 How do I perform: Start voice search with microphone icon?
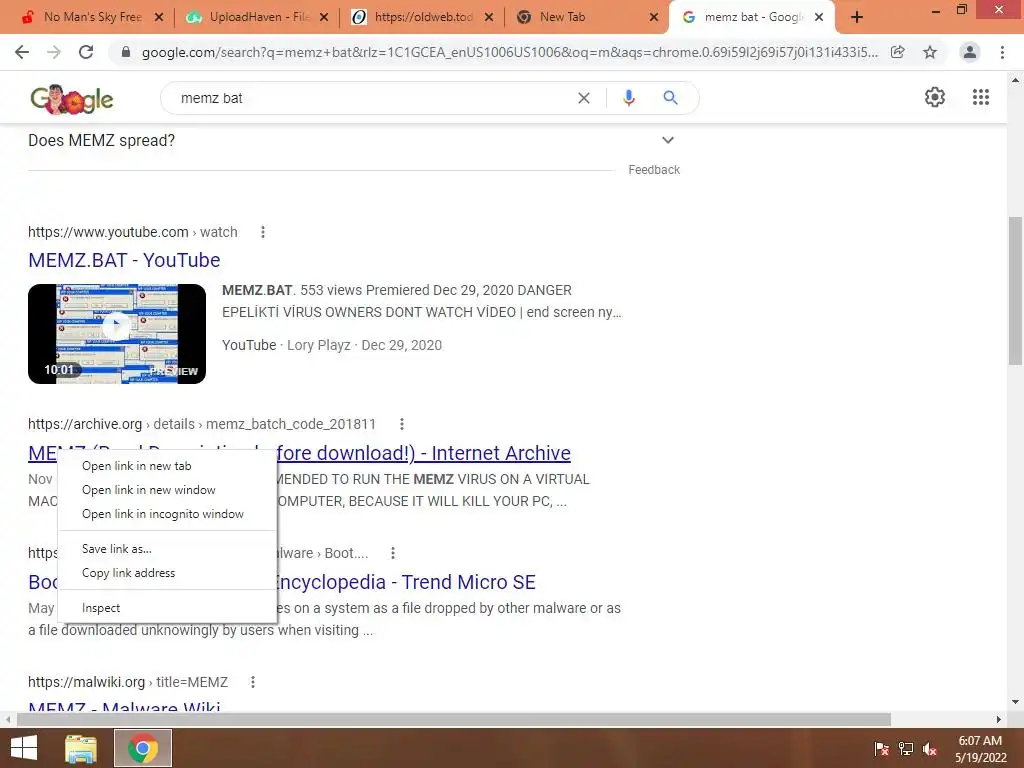pos(628,98)
